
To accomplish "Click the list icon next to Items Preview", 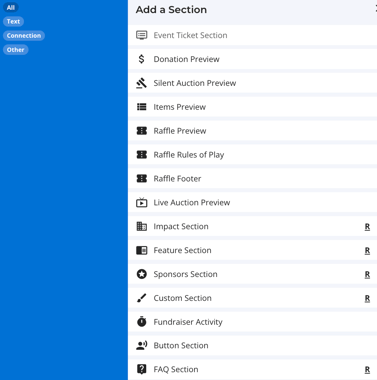I will click(x=142, y=107).
